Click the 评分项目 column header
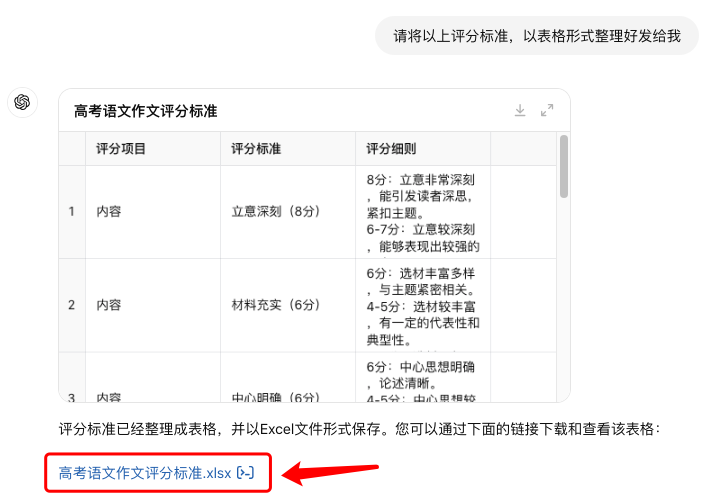This screenshot has height=498, width=712. coord(153,148)
